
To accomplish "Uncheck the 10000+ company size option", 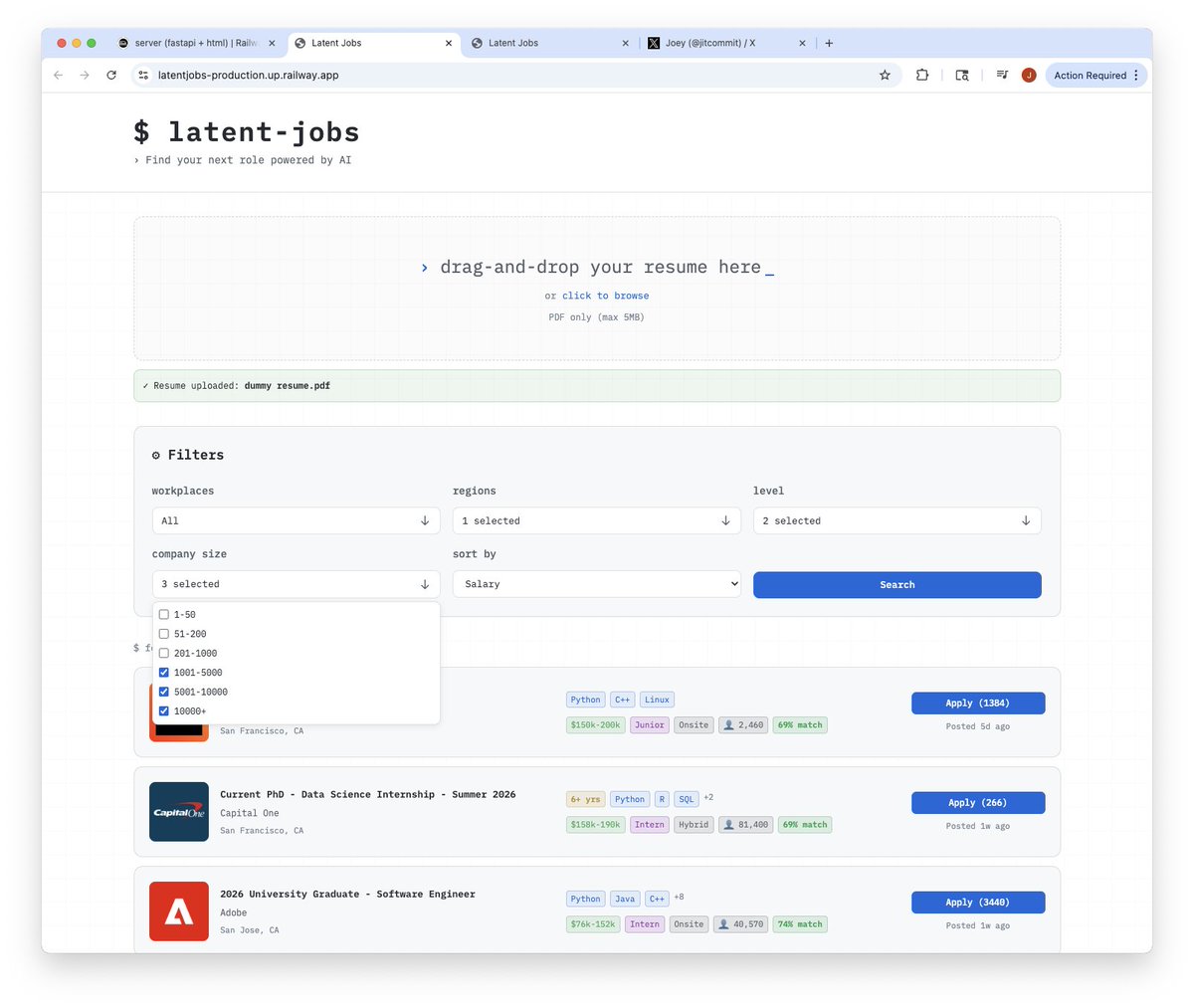I will tap(164, 711).
